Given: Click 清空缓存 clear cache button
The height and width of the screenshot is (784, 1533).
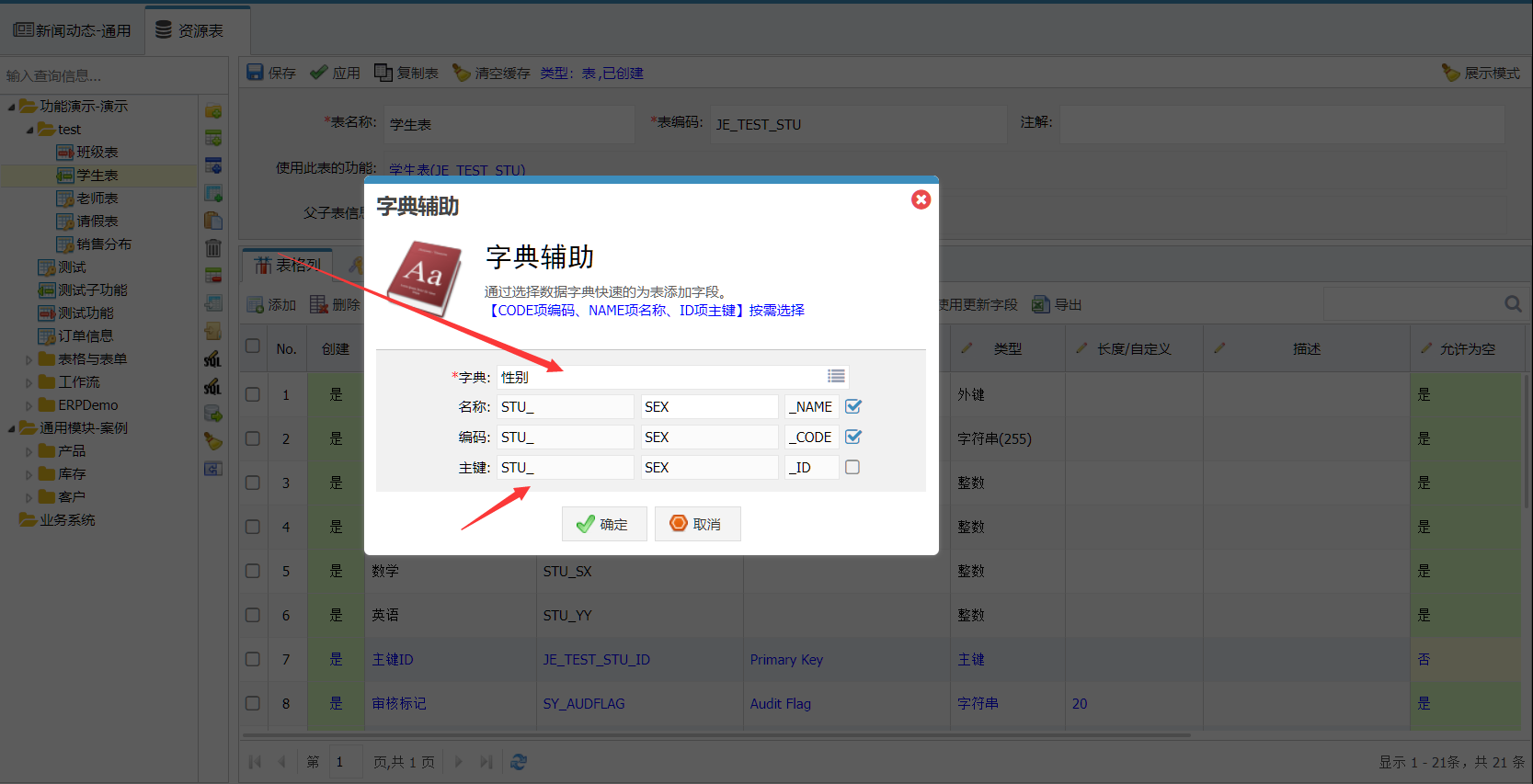Looking at the screenshot, I should pyautogui.click(x=492, y=73).
